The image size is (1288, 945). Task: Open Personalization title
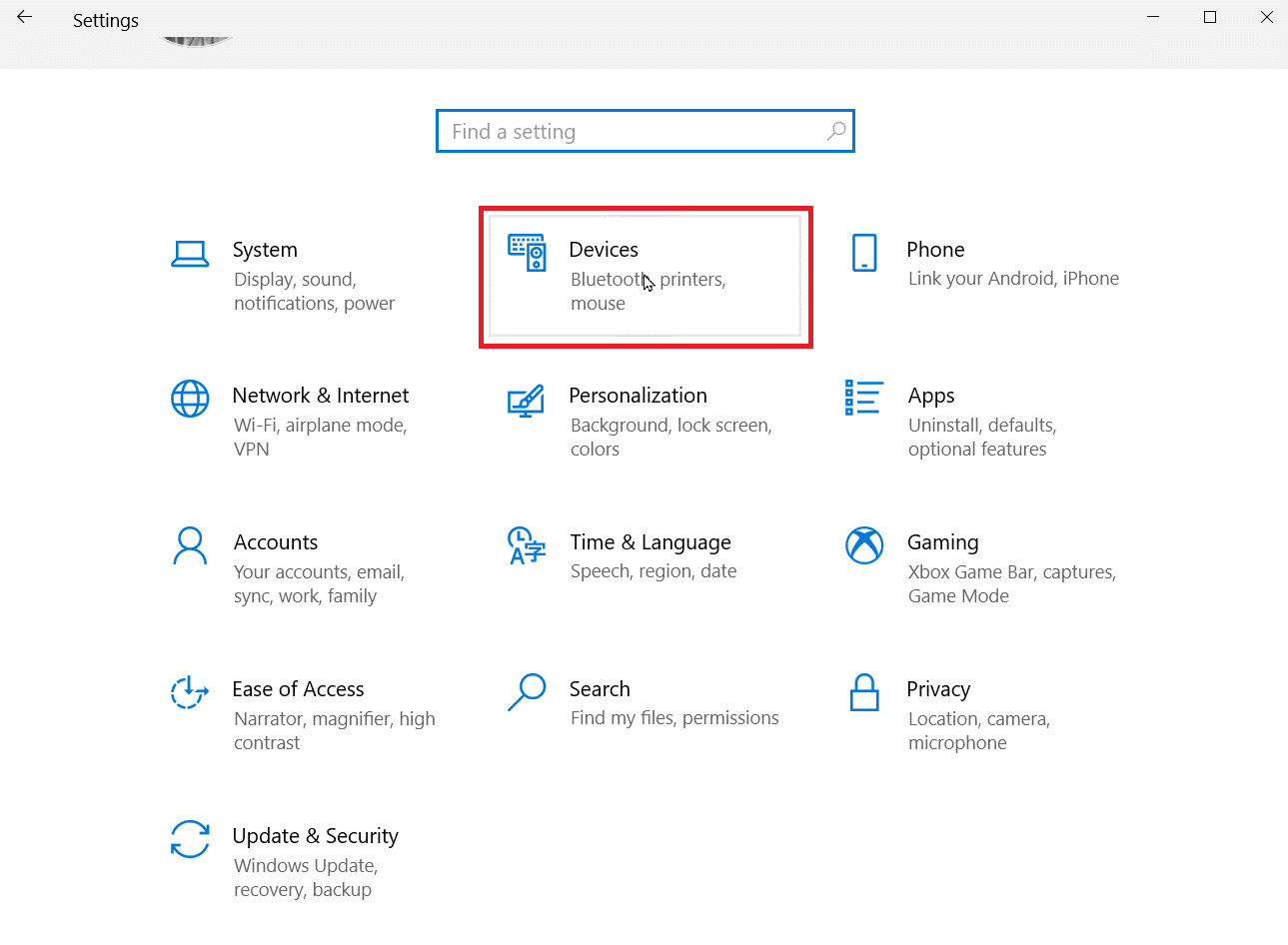pyautogui.click(x=638, y=396)
